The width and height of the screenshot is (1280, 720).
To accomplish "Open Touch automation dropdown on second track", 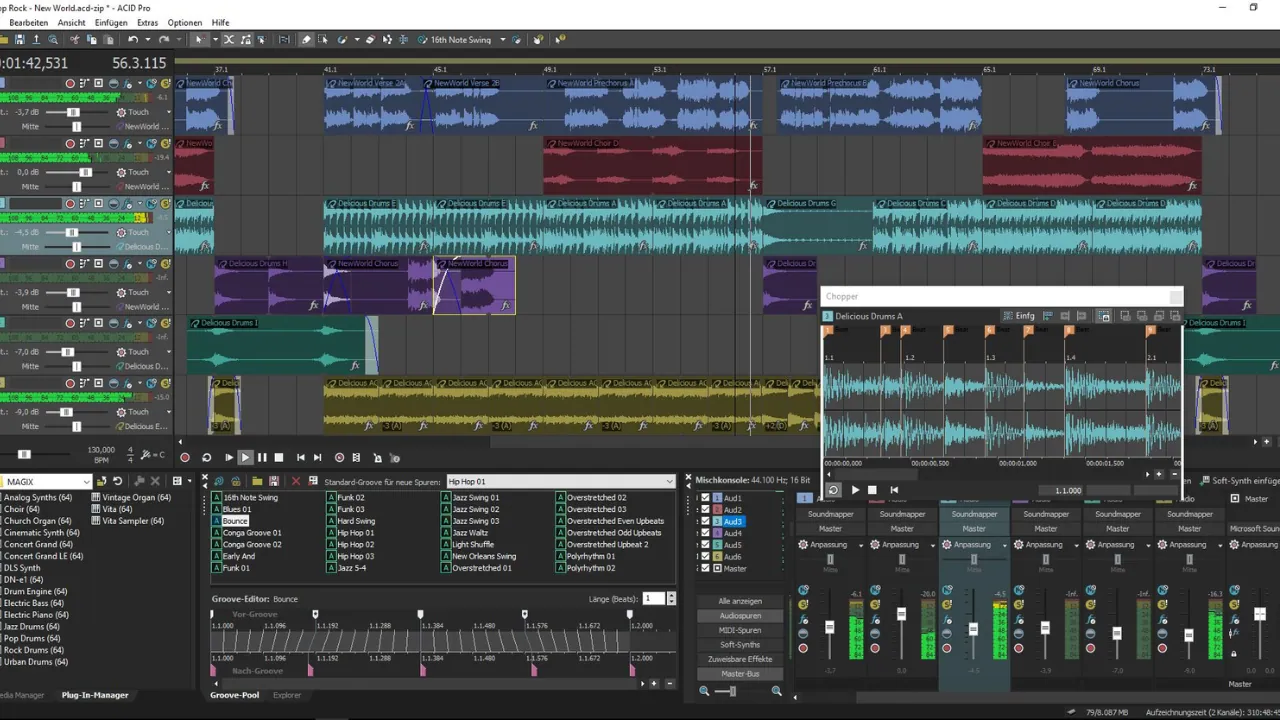I will (168, 172).
